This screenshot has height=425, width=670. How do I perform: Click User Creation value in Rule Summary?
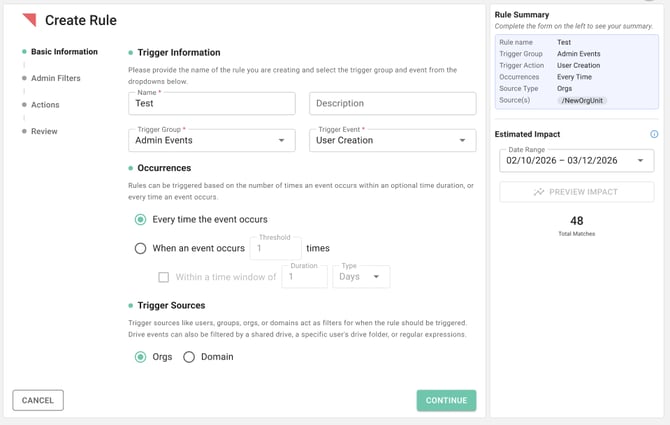coord(579,65)
